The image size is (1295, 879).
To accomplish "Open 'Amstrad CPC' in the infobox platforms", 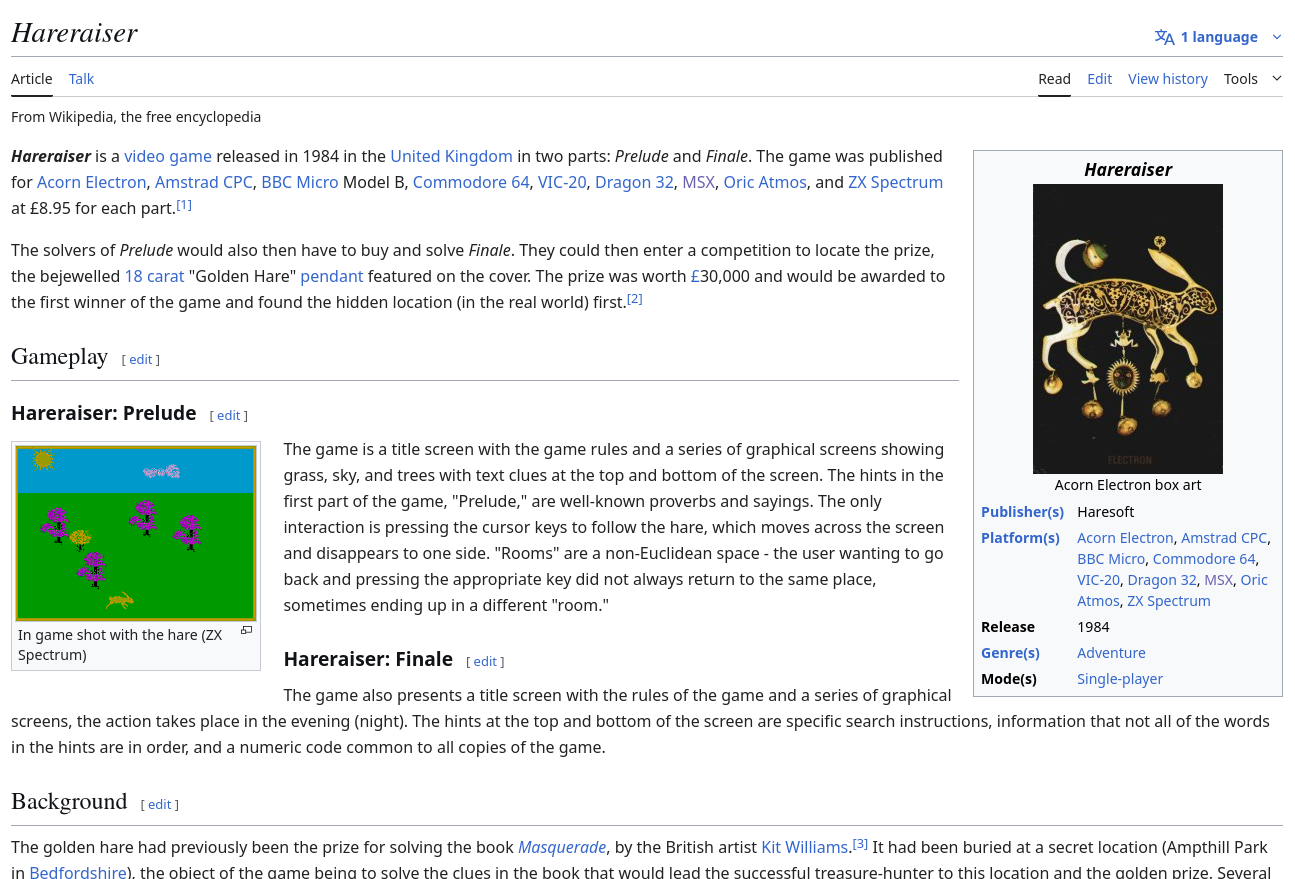I will click(x=1224, y=538).
